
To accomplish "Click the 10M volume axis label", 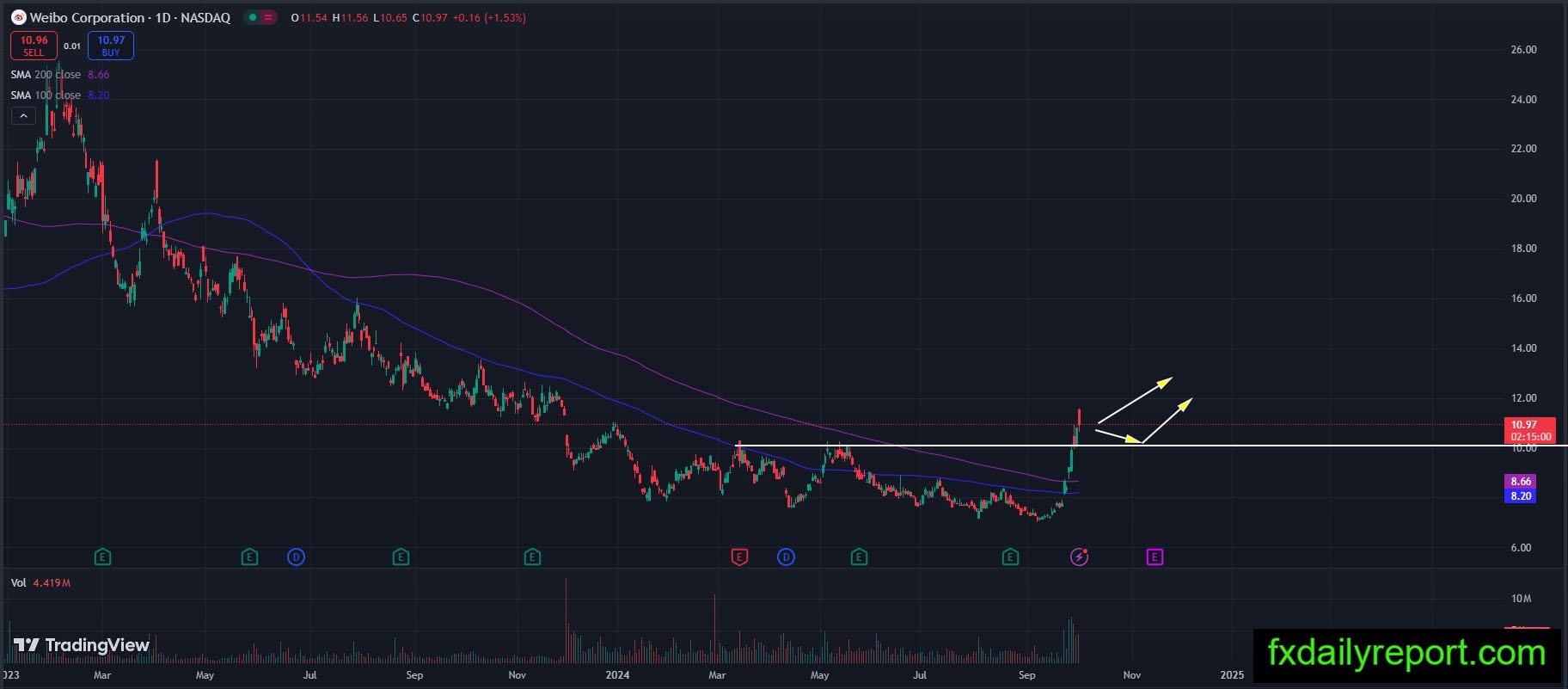I will tap(1521, 599).
